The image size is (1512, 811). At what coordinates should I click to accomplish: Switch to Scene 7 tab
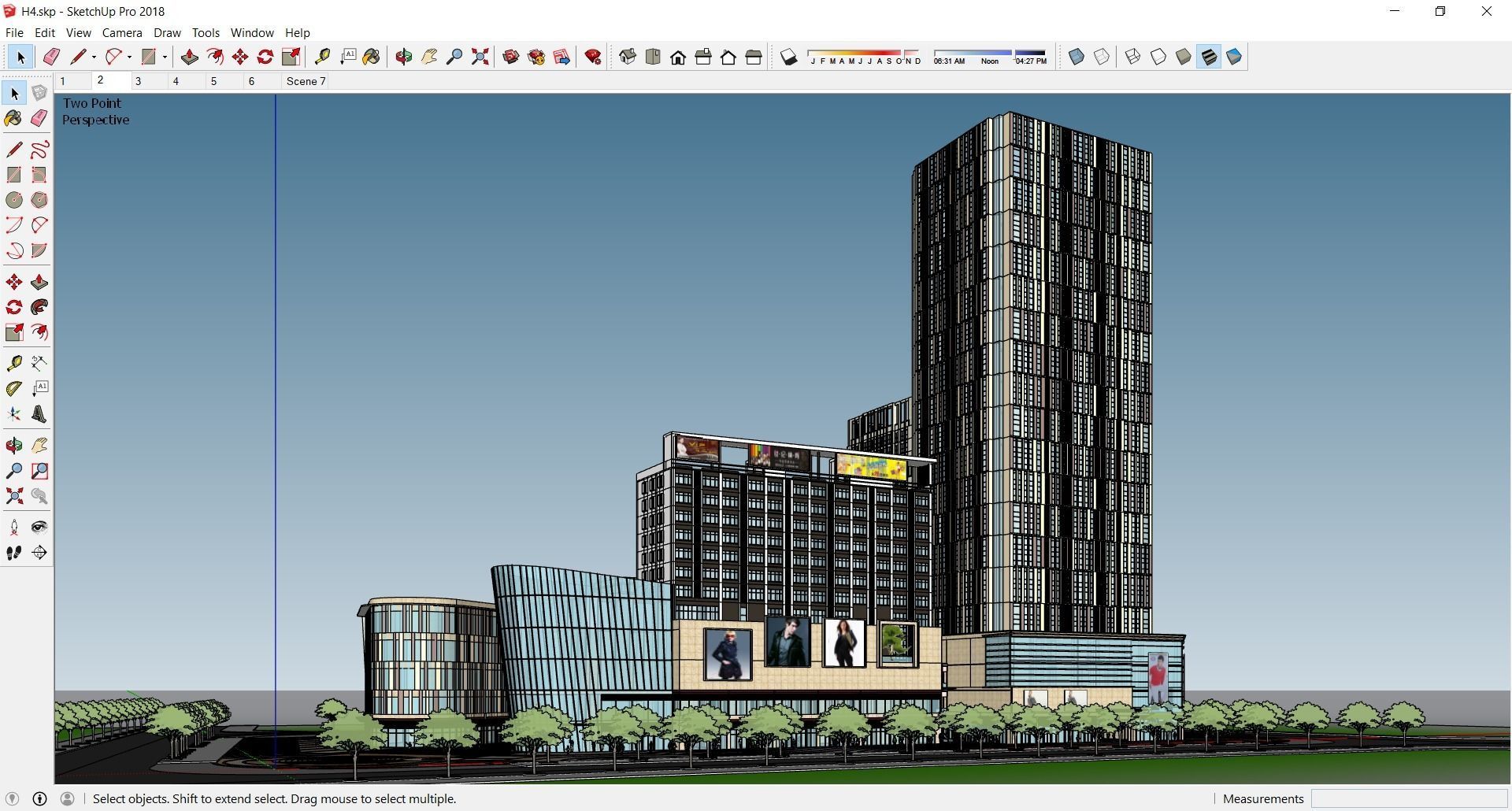point(306,81)
